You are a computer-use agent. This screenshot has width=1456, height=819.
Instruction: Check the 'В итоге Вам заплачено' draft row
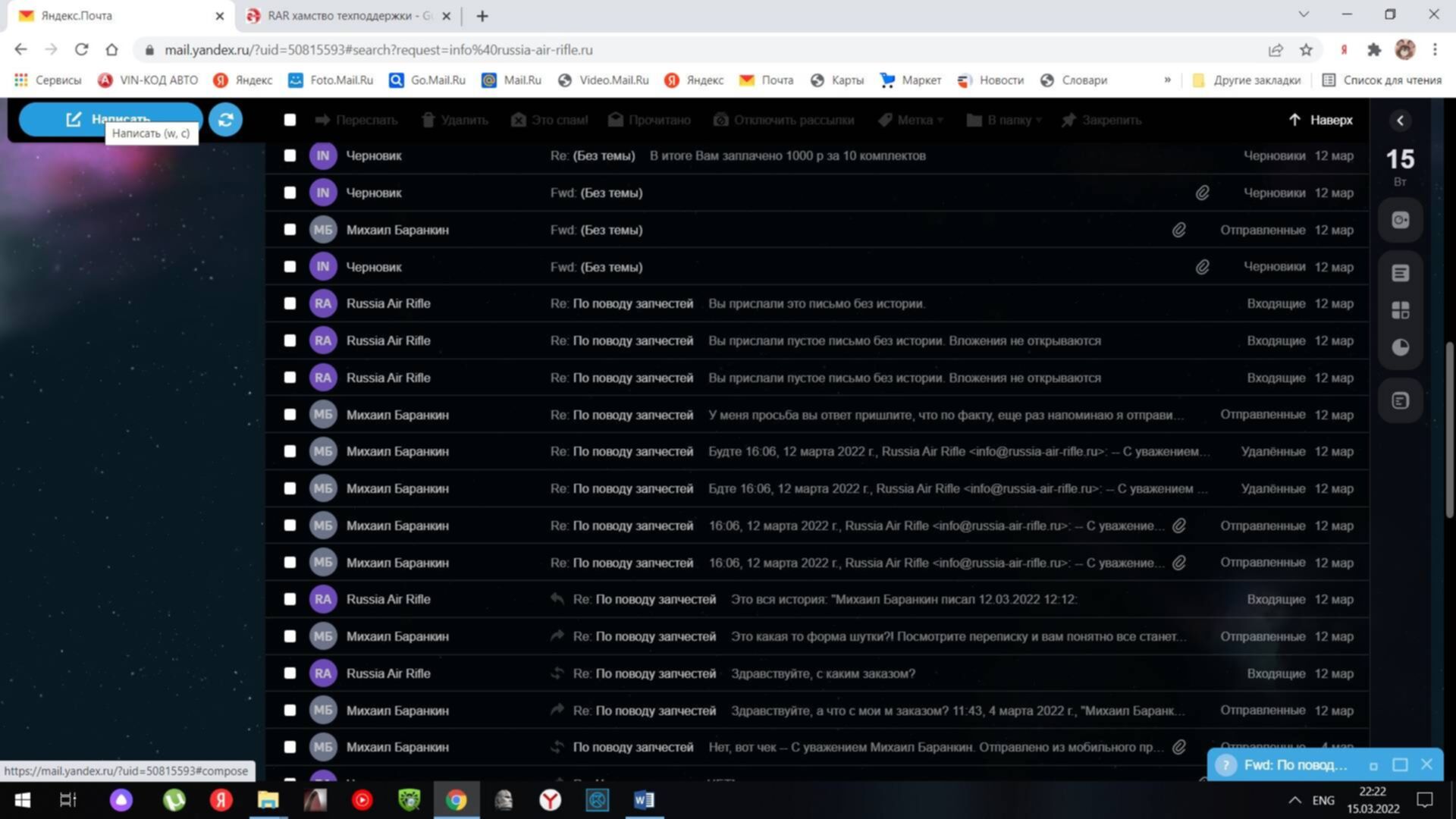point(290,155)
